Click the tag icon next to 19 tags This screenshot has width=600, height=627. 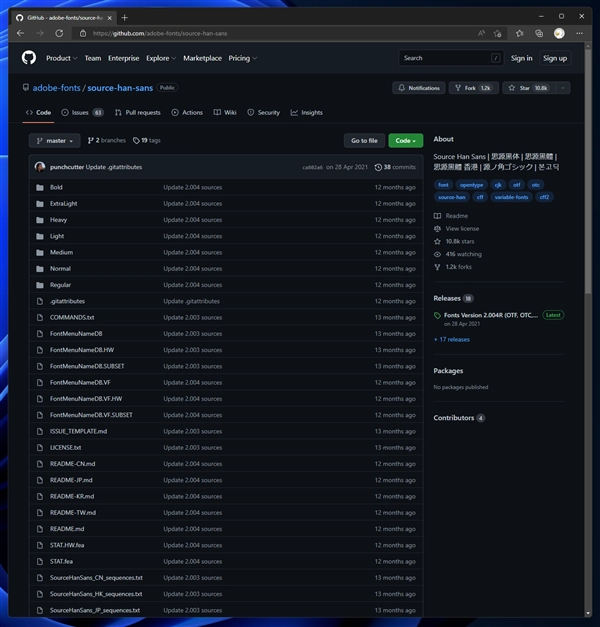click(136, 140)
